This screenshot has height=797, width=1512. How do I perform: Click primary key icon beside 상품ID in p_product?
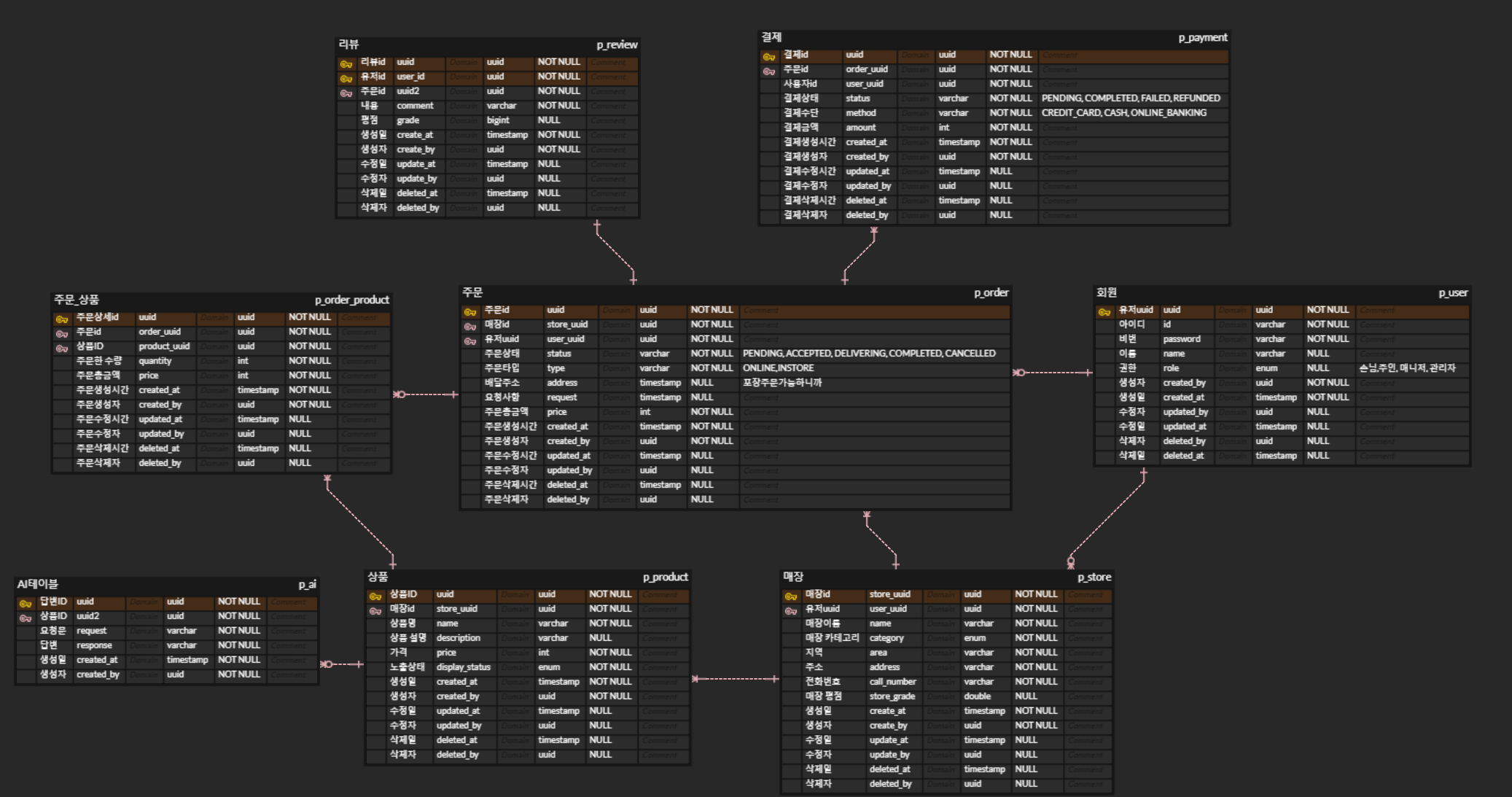(375, 596)
